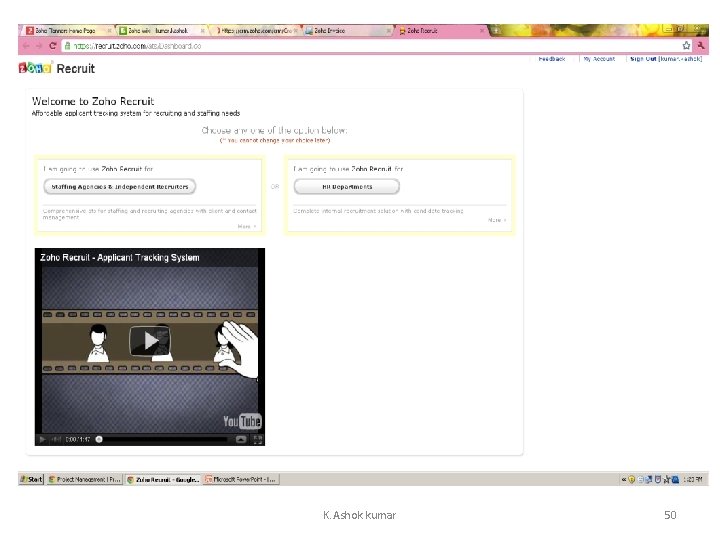The width and height of the screenshot is (720, 540).
Task: Click More under the Staffing Agencies description
Action: pos(247,226)
